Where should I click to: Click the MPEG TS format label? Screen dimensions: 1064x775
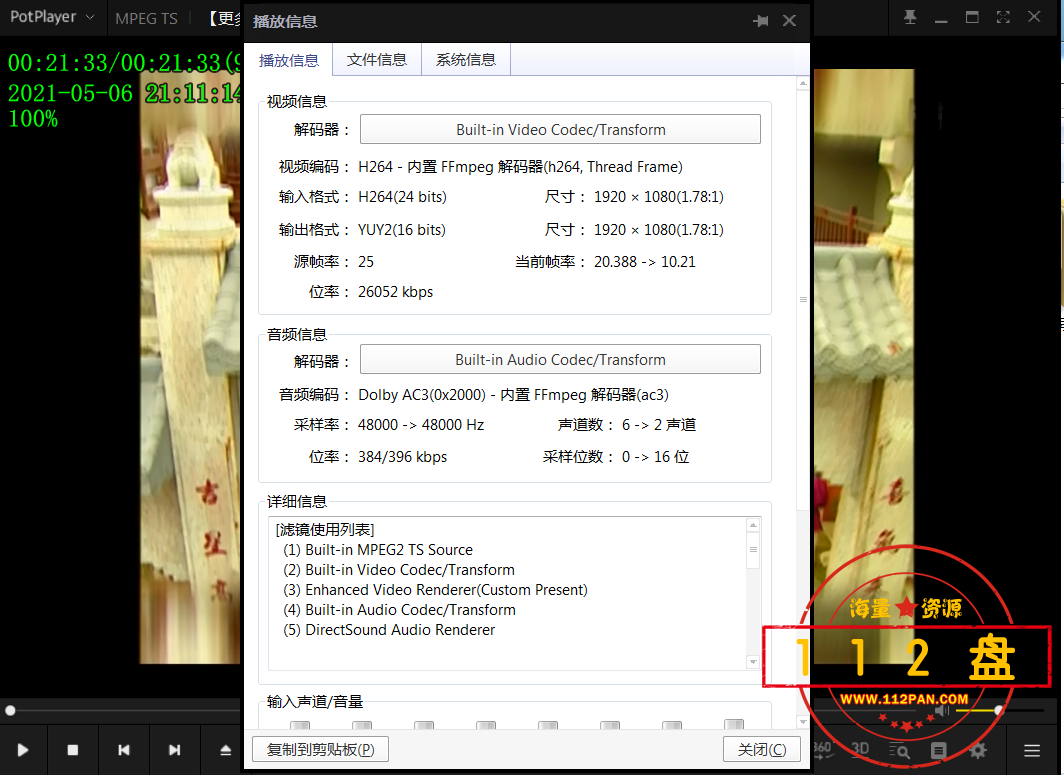click(146, 19)
